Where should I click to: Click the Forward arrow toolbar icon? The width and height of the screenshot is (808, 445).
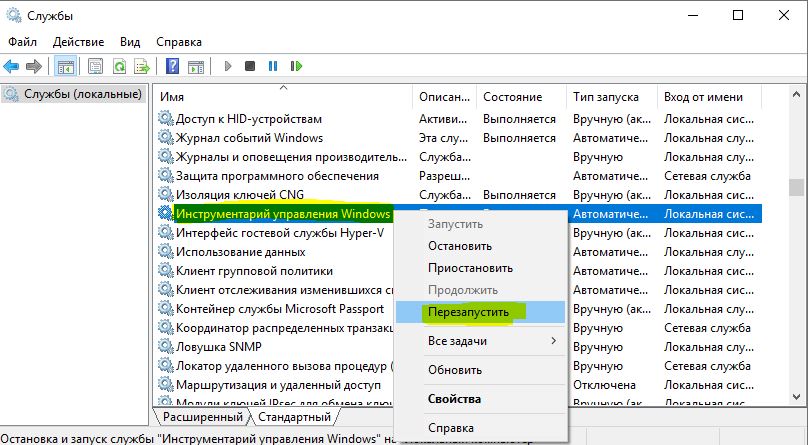[x=34, y=66]
